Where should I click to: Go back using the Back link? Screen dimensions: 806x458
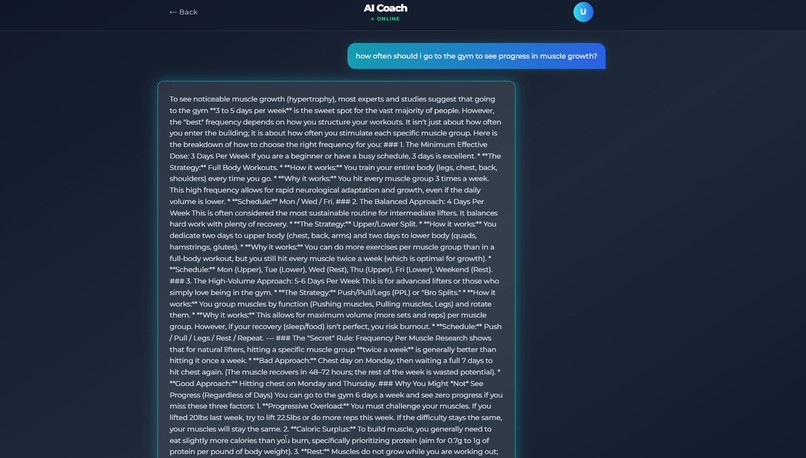click(184, 12)
